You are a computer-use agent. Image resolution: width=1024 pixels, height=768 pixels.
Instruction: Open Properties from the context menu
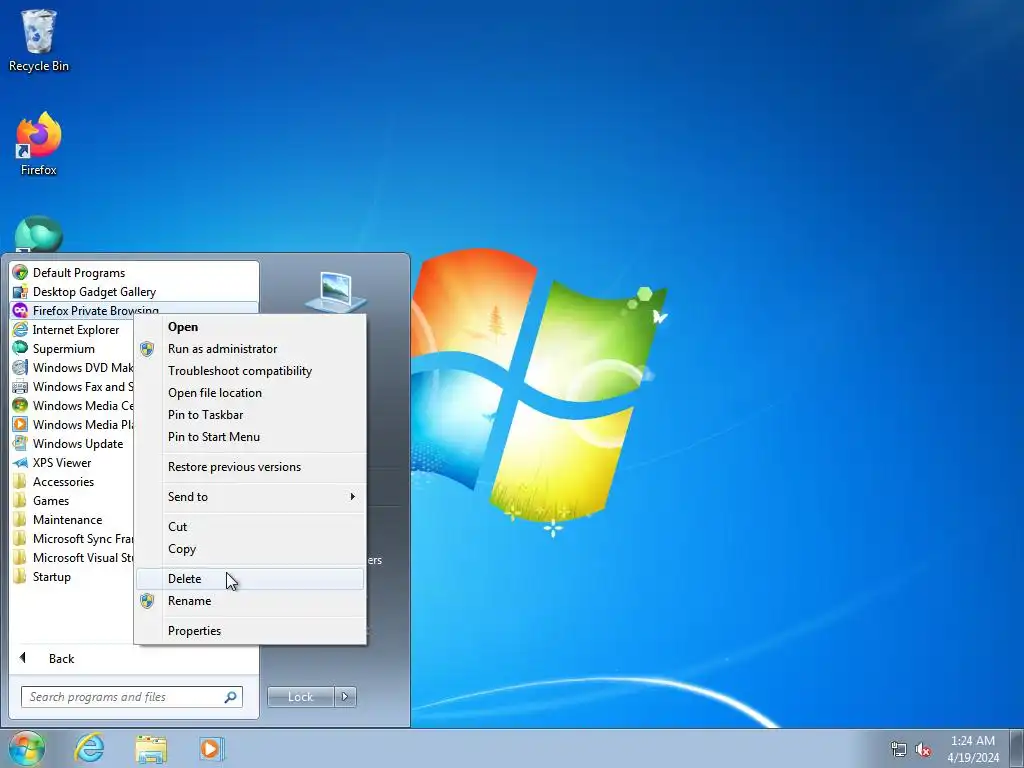point(249,631)
